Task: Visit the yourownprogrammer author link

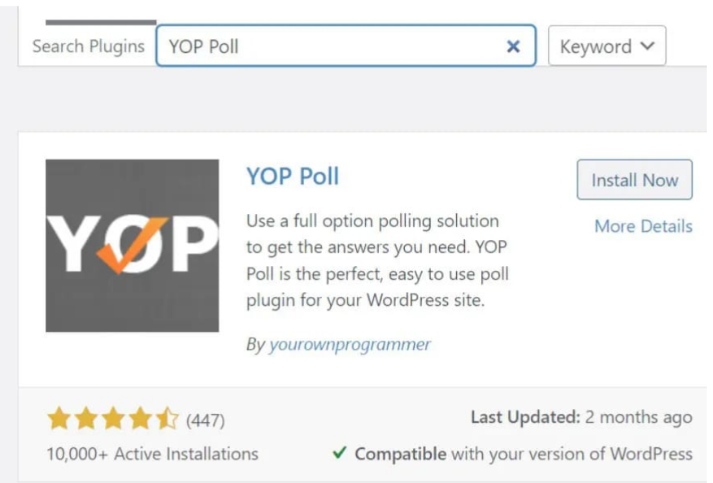Action: 349,344
